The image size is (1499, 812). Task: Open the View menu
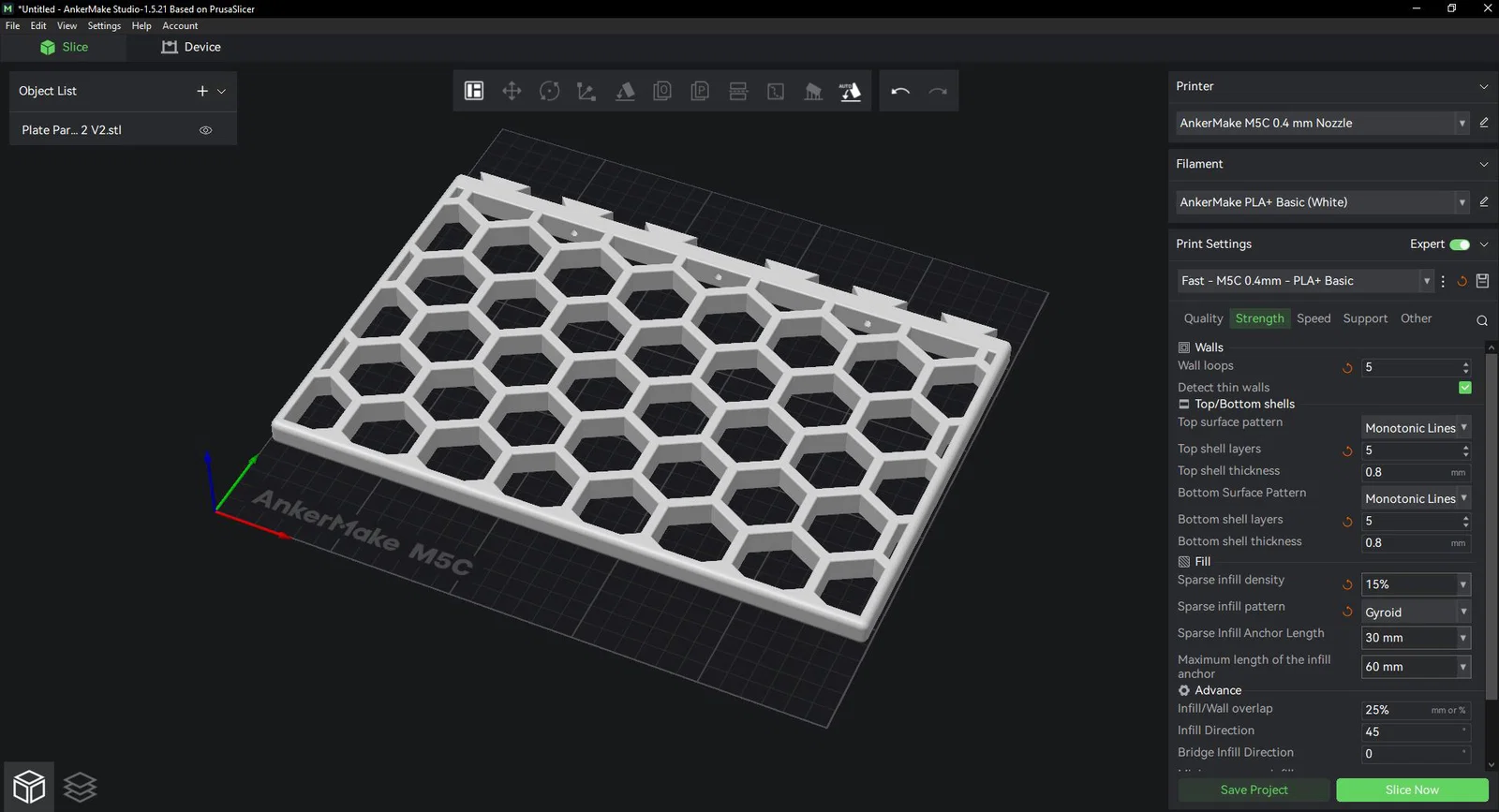[x=67, y=26]
